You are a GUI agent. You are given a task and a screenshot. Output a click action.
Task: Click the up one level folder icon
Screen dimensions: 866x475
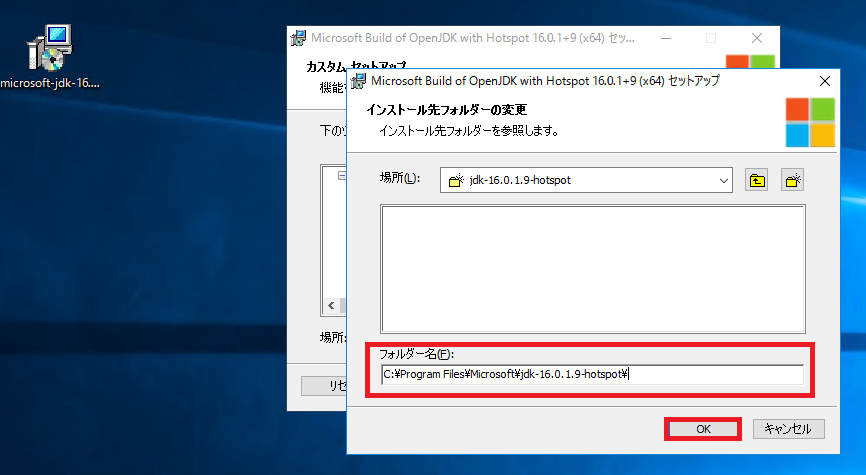(x=756, y=180)
